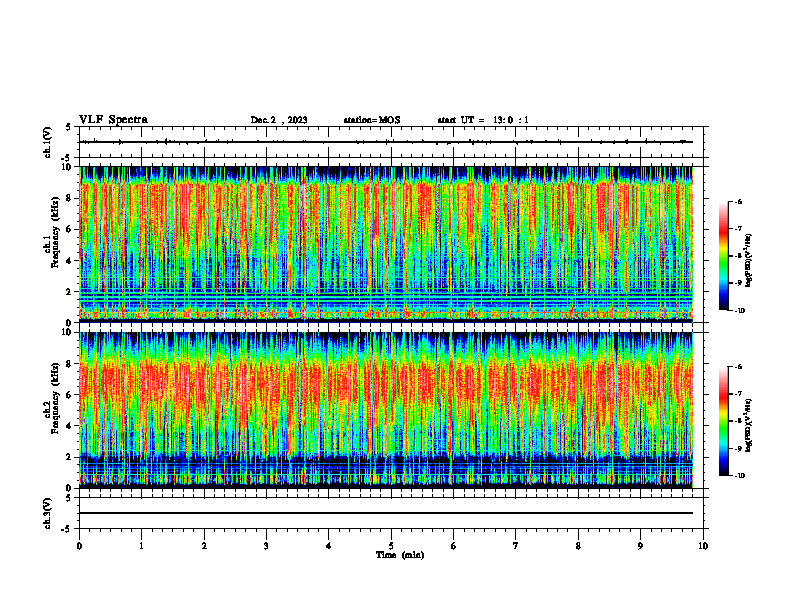Click the time axis tick label '0'
Viewport: 792px width, 612px height.
79,546
